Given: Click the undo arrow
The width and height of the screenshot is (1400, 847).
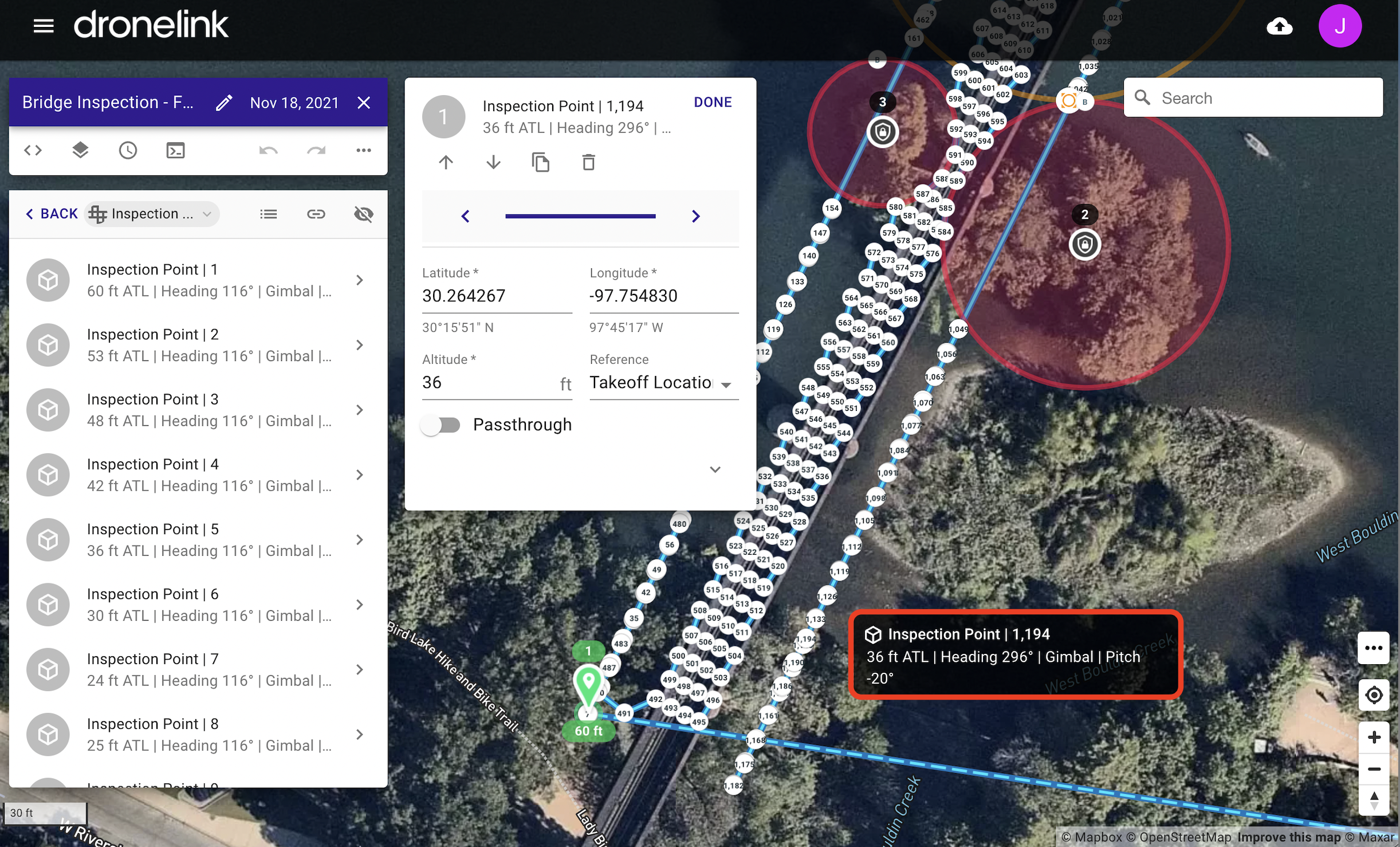Looking at the screenshot, I should click(268, 150).
